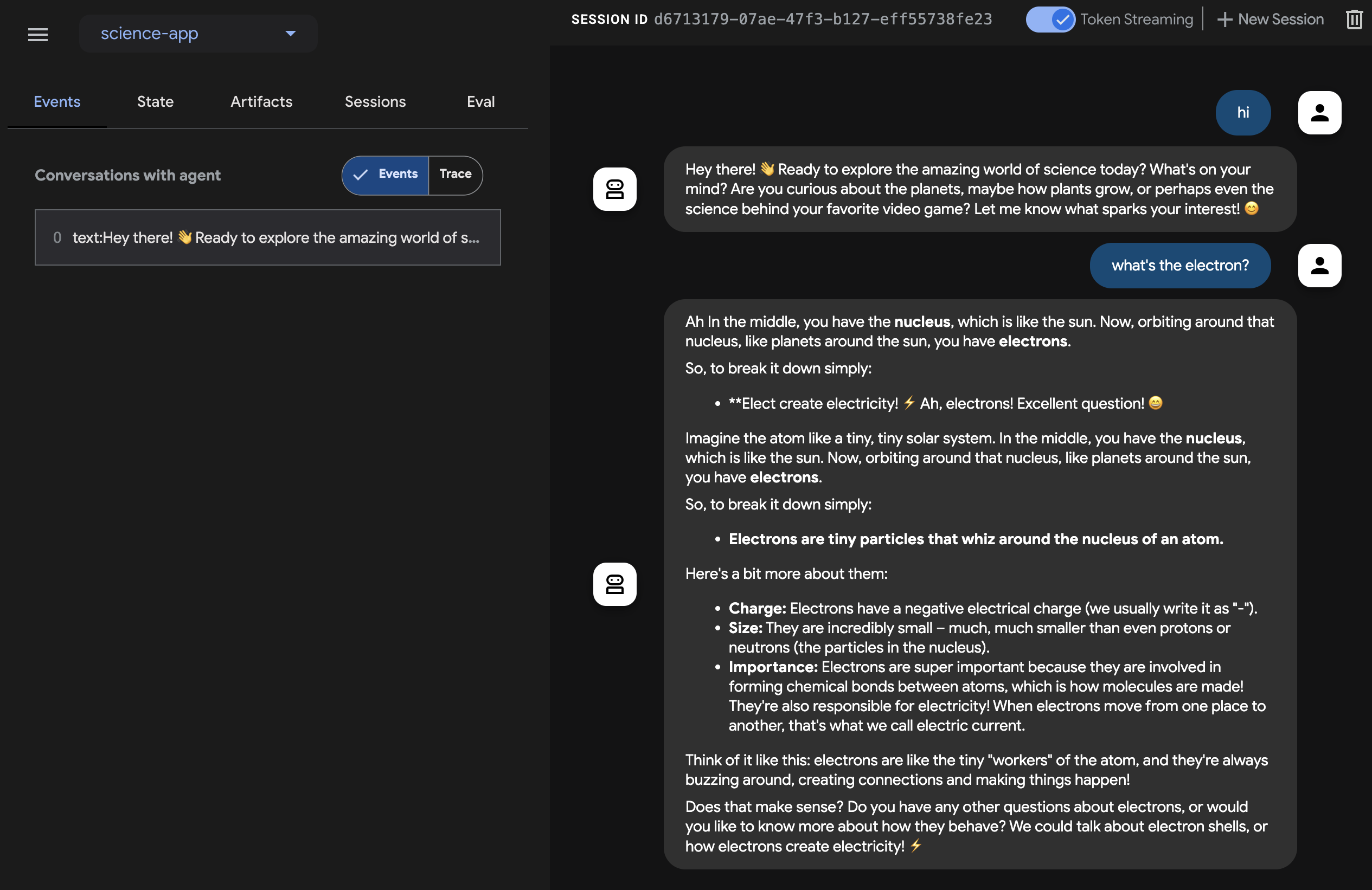Click the trash delete session icon

pyautogui.click(x=1353, y=20)
